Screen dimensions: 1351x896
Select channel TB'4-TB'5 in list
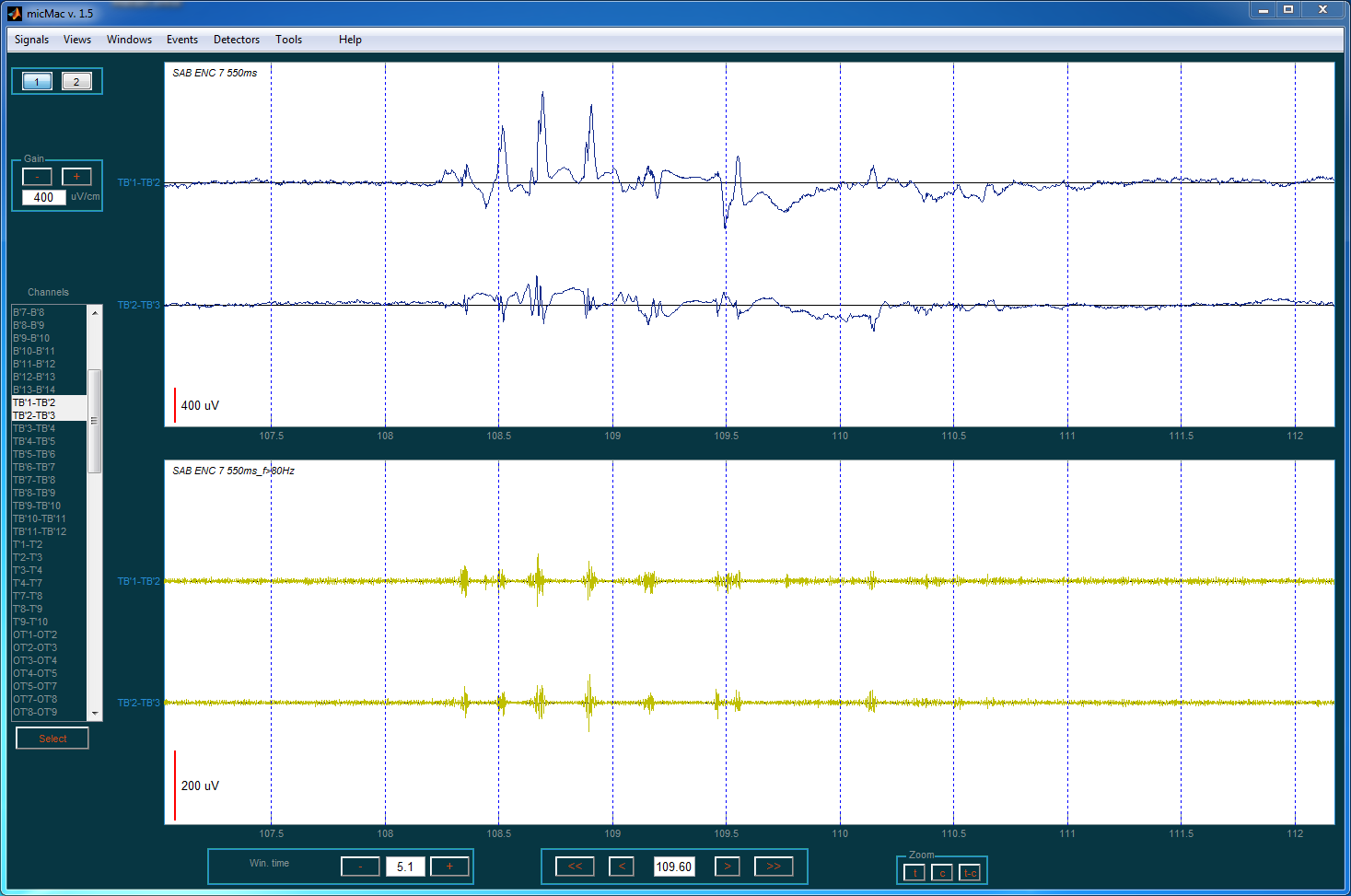click(49, 441)
